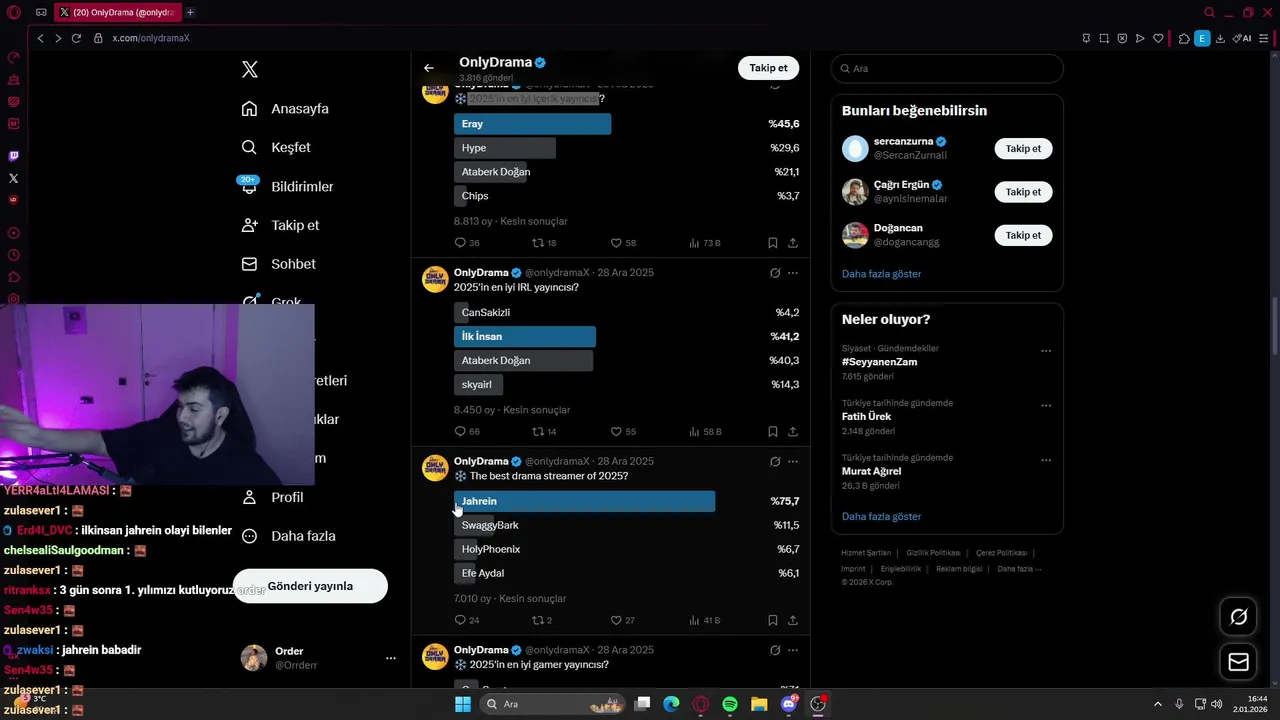The image size is (1280, 720).
Task: Follow OnlyDrama with header Takip et button
Action: point(768,68)
